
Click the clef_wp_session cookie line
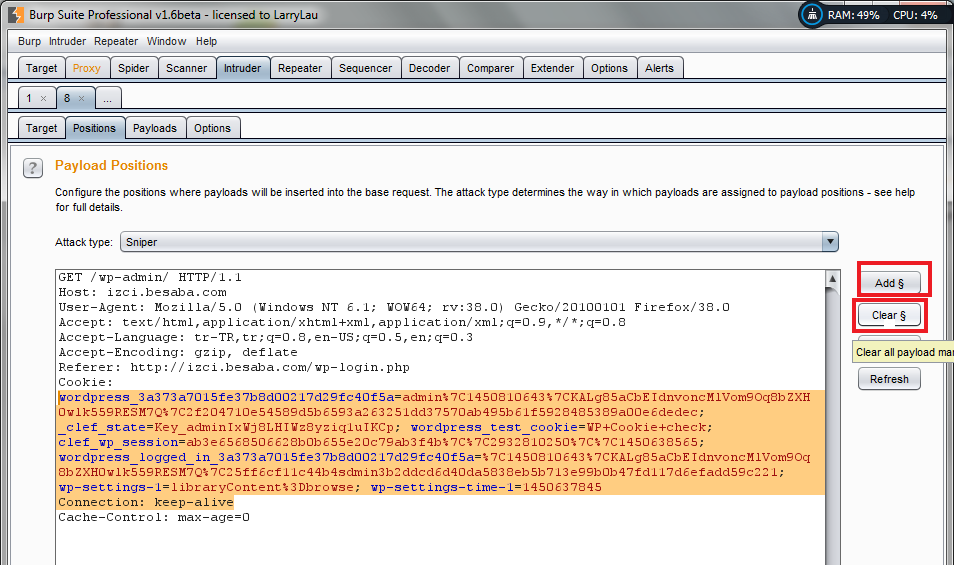tap(381, 442)
